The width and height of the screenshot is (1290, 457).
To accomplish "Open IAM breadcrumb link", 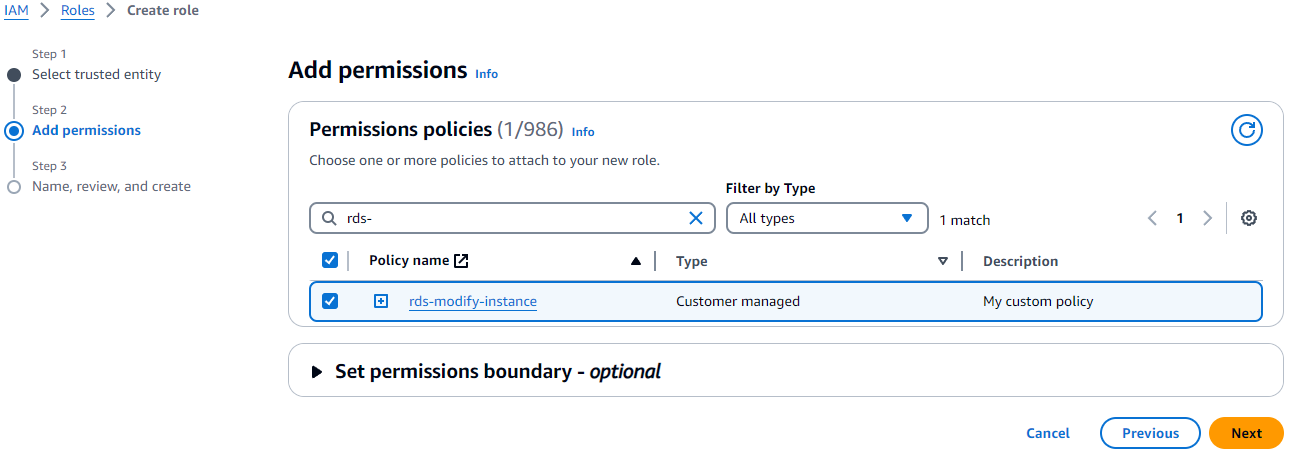I will coord(16,11).
